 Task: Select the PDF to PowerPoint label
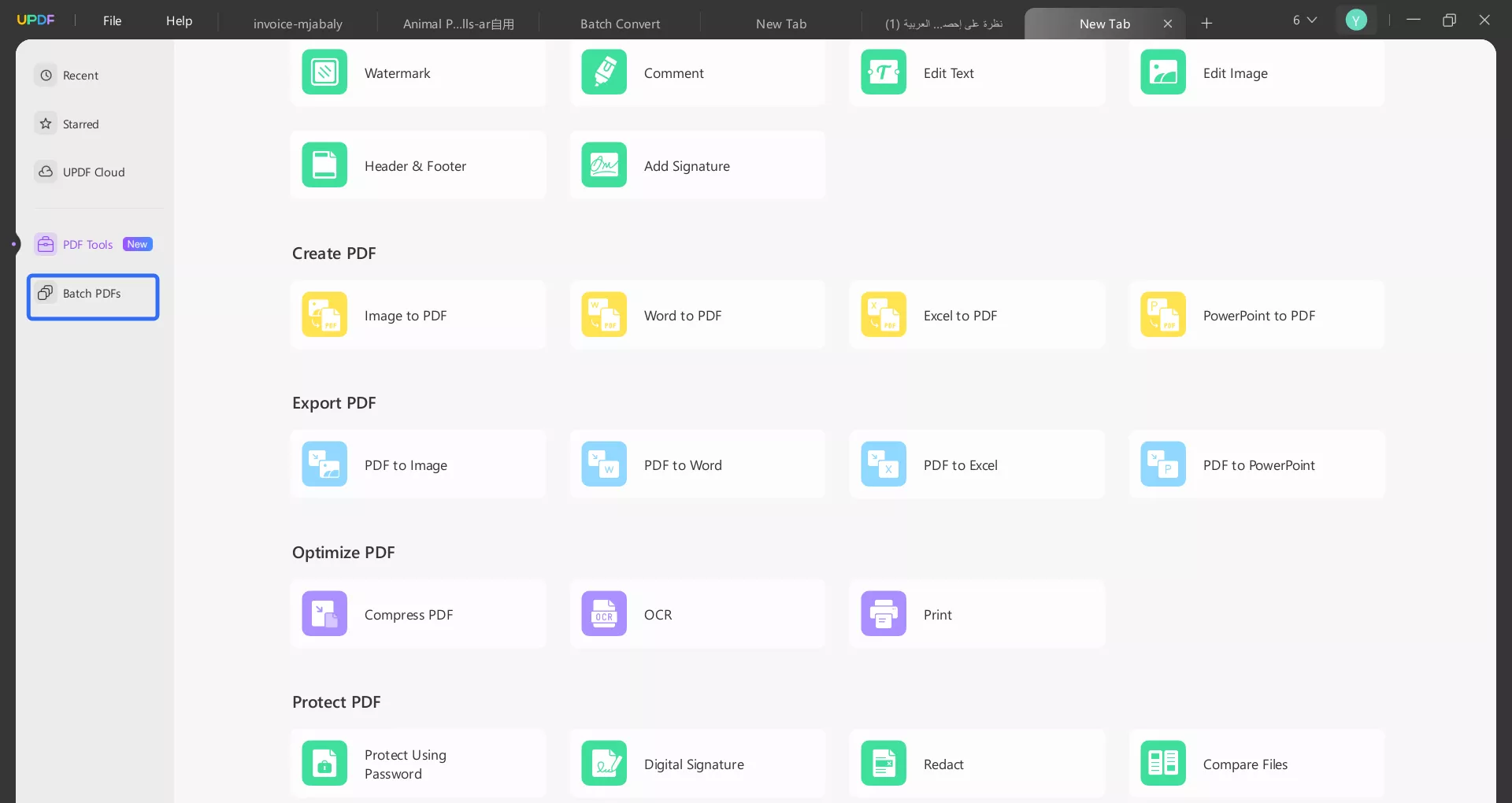click(1259, 465)
